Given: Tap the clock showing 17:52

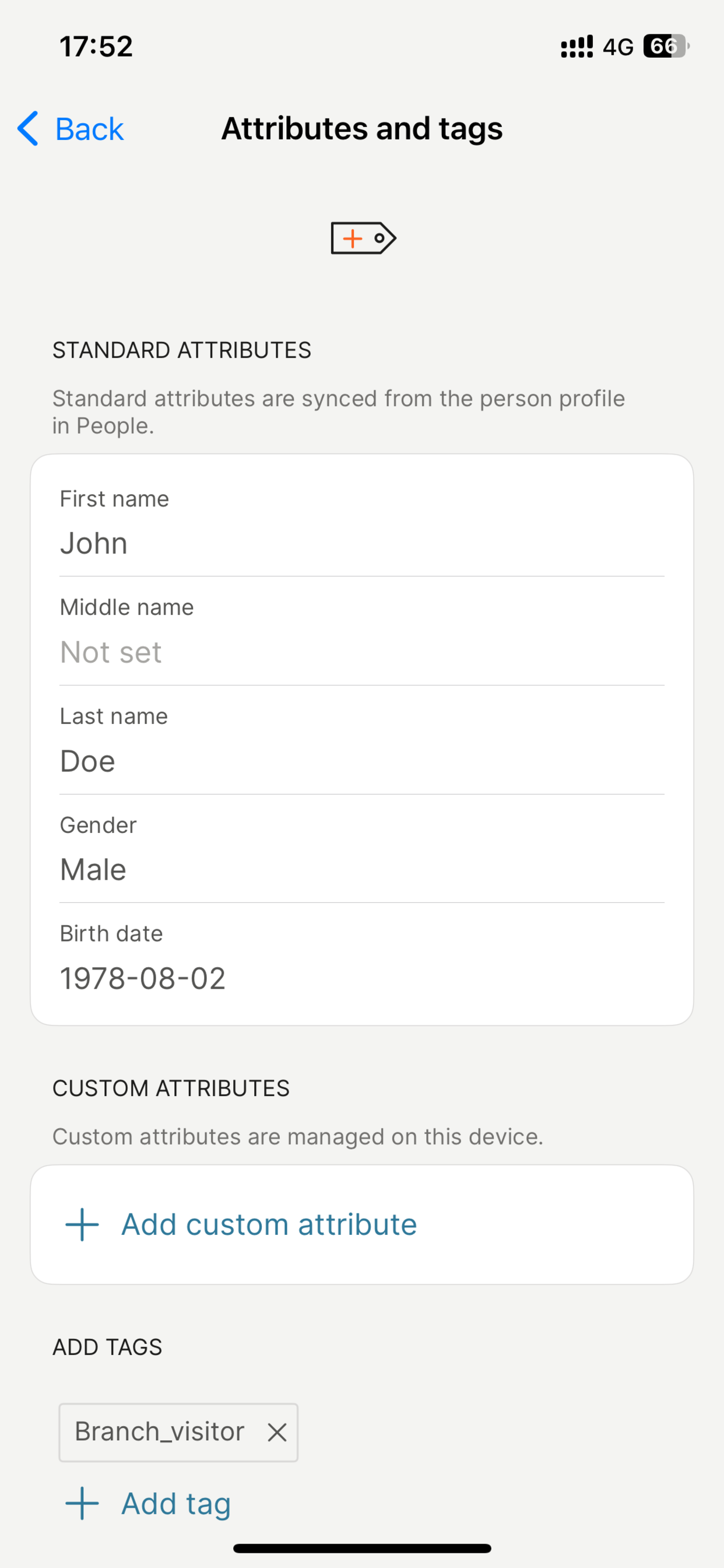Looking at the screenshot, I should click(96, 46).
